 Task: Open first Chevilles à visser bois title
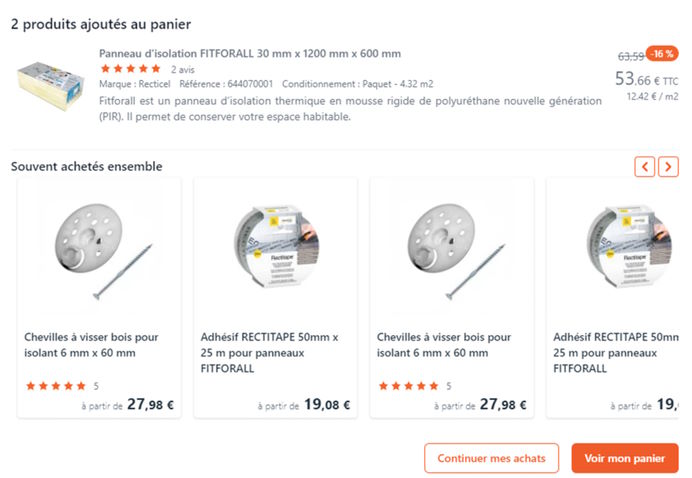click(91, 345)
